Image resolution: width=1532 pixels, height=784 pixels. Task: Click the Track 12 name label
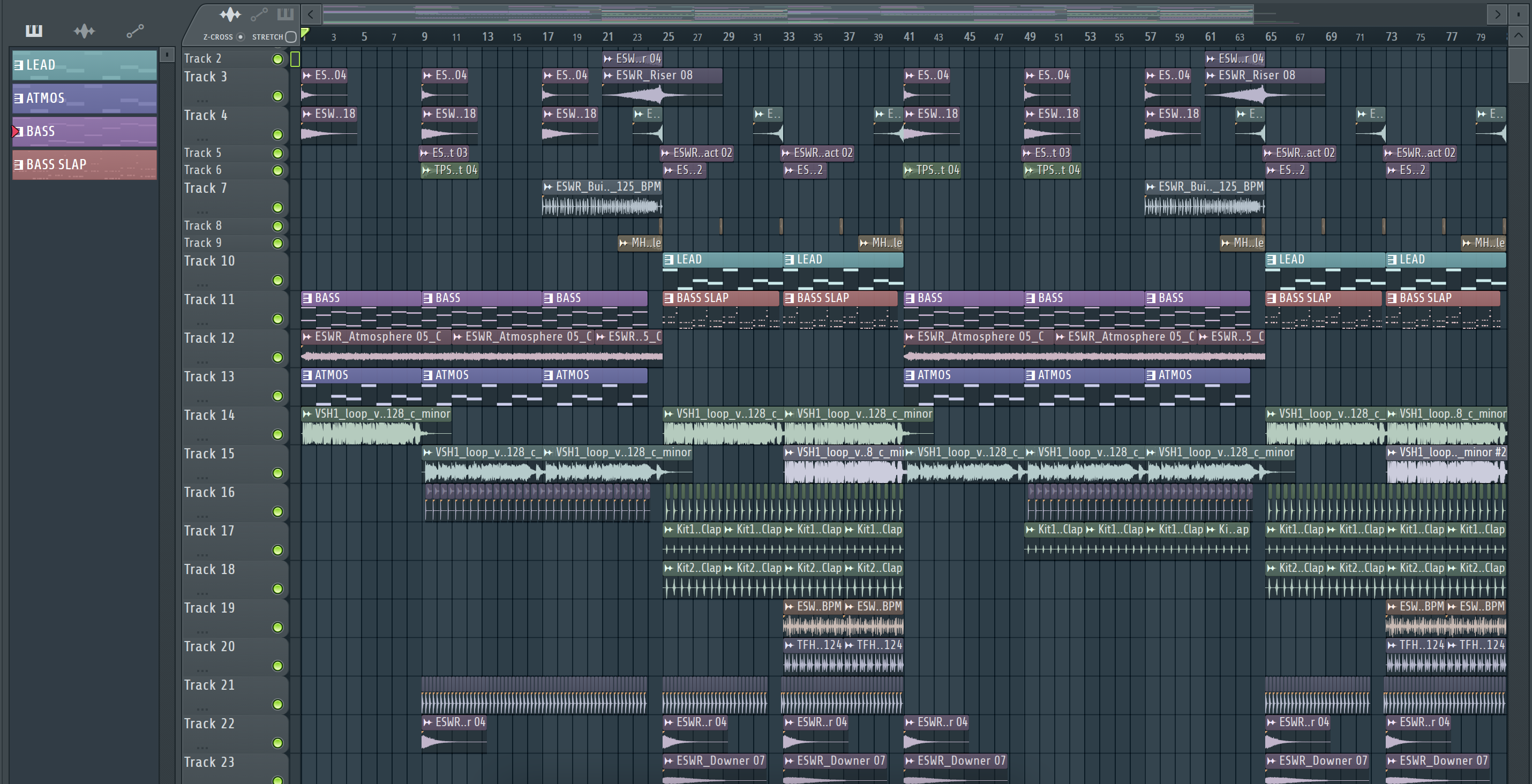(209, 338)
